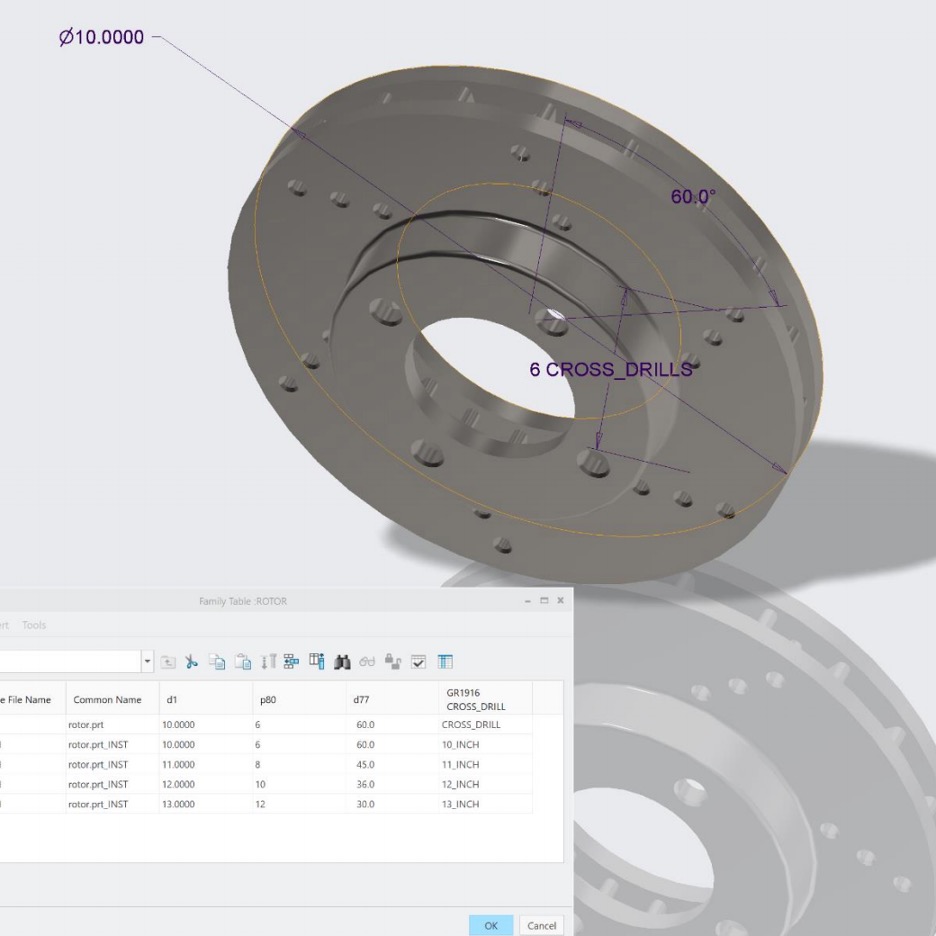Click the verify instances checkmark icon
This screenshot has width=936, height=936.
point(418,661)
